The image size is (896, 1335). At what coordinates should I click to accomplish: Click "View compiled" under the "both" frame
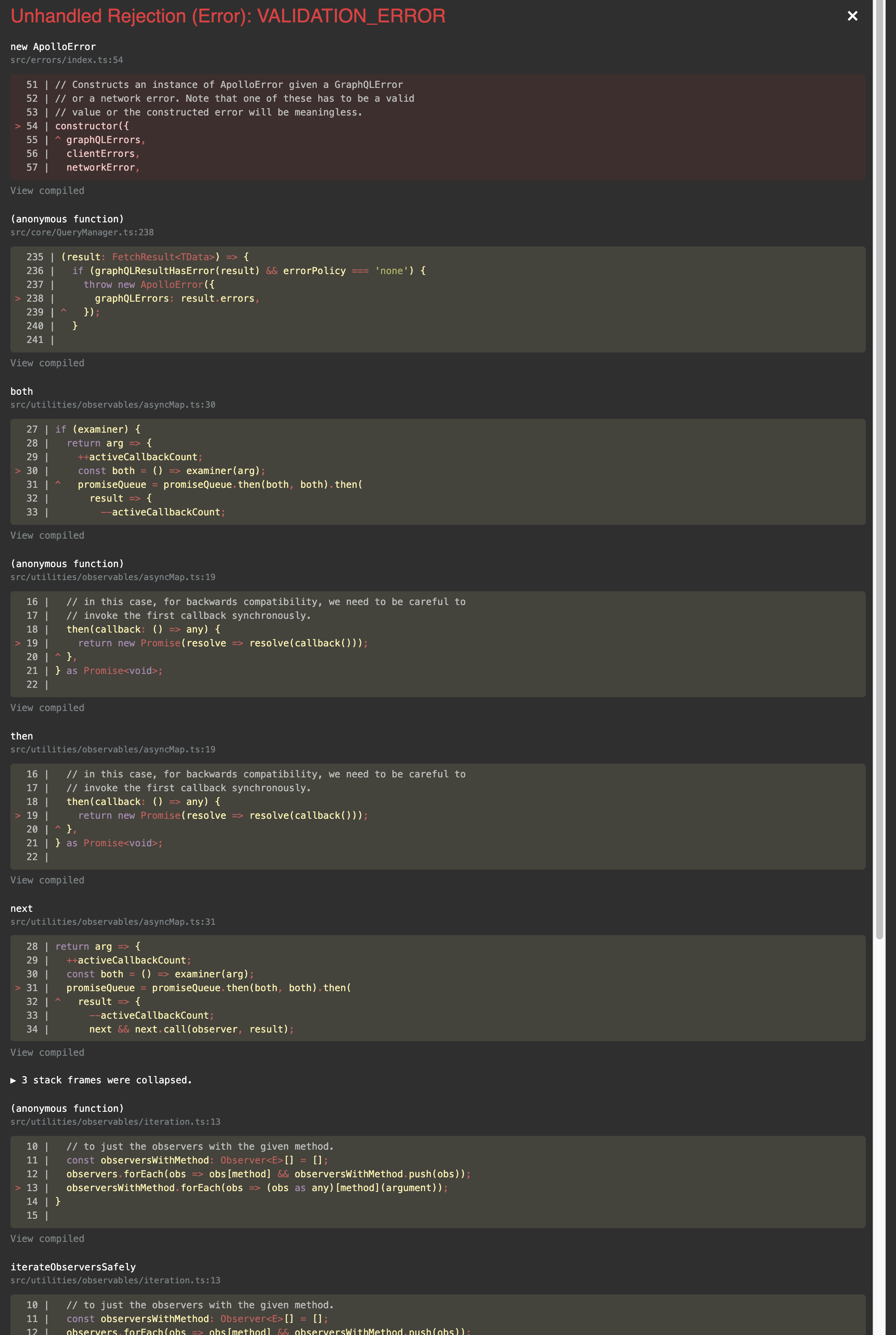47,535
